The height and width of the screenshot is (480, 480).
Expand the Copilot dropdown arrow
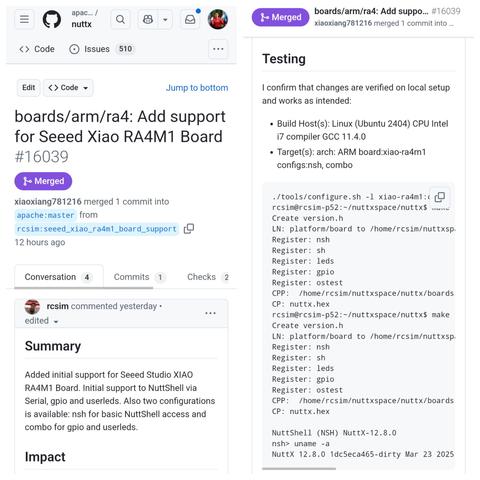[x=165, y=20]
